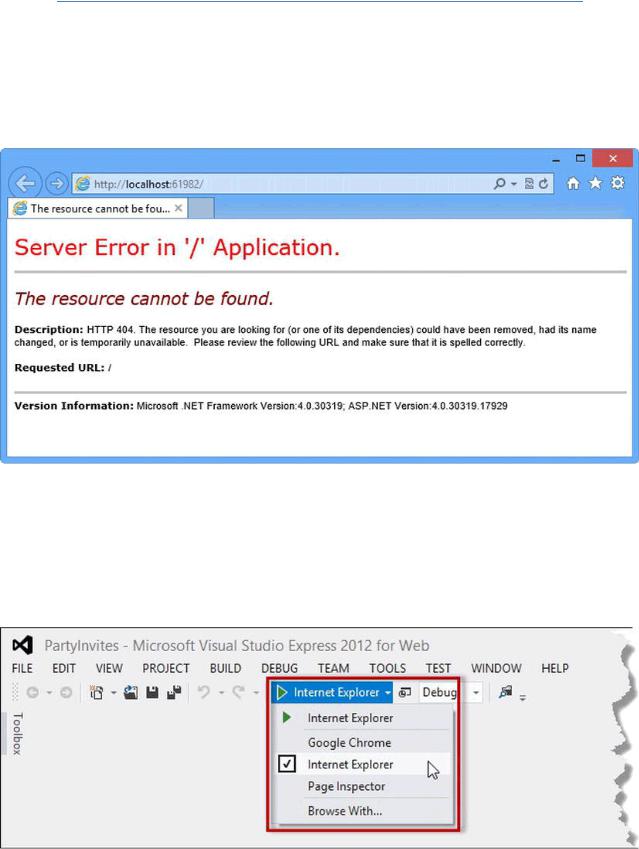This screenshot has height=849, width=639.
Task: Click the 'Description:' label text
Action: [x=49, y=329]
